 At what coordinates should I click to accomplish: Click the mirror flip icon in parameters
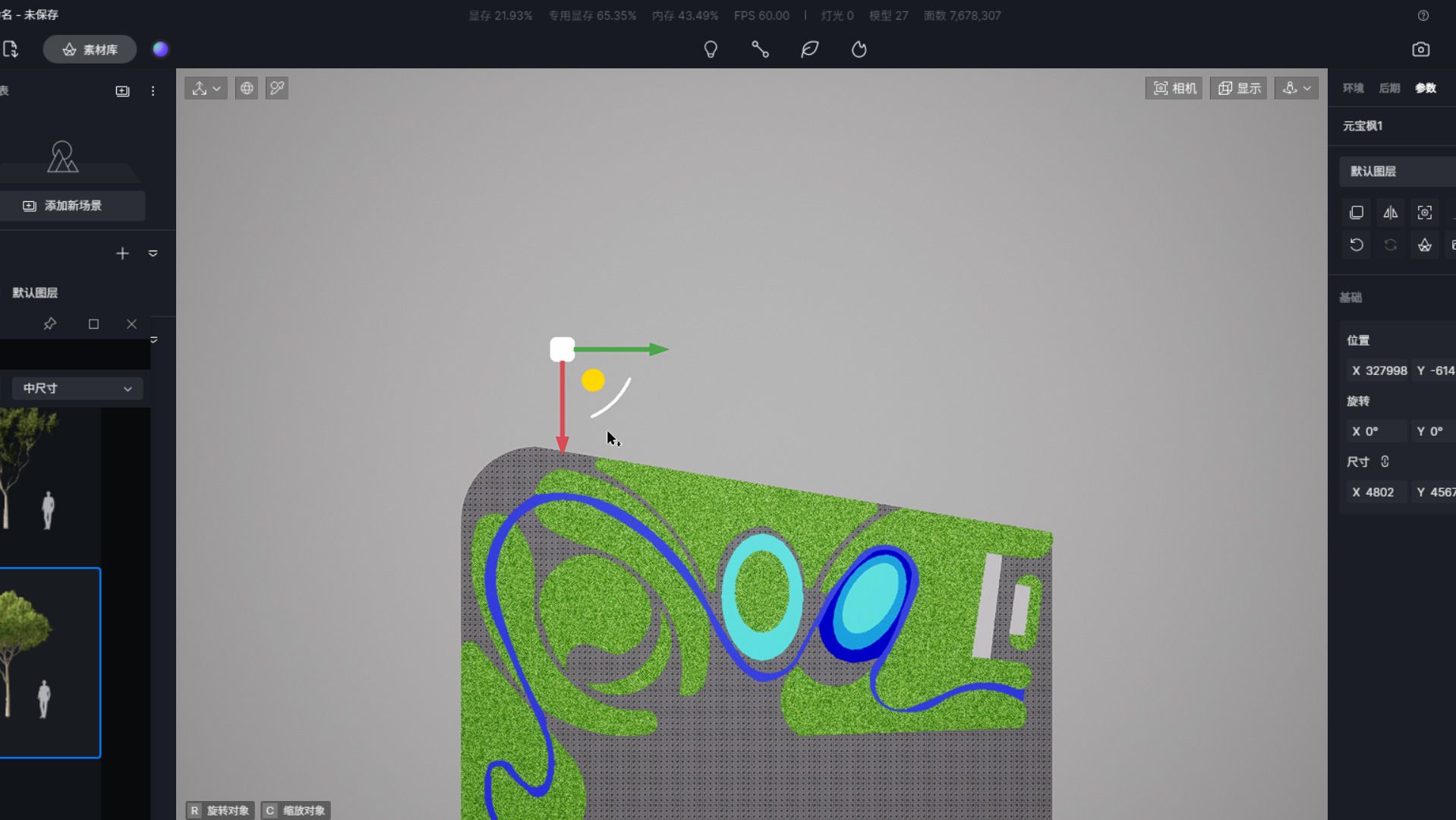click(1390, 213)
